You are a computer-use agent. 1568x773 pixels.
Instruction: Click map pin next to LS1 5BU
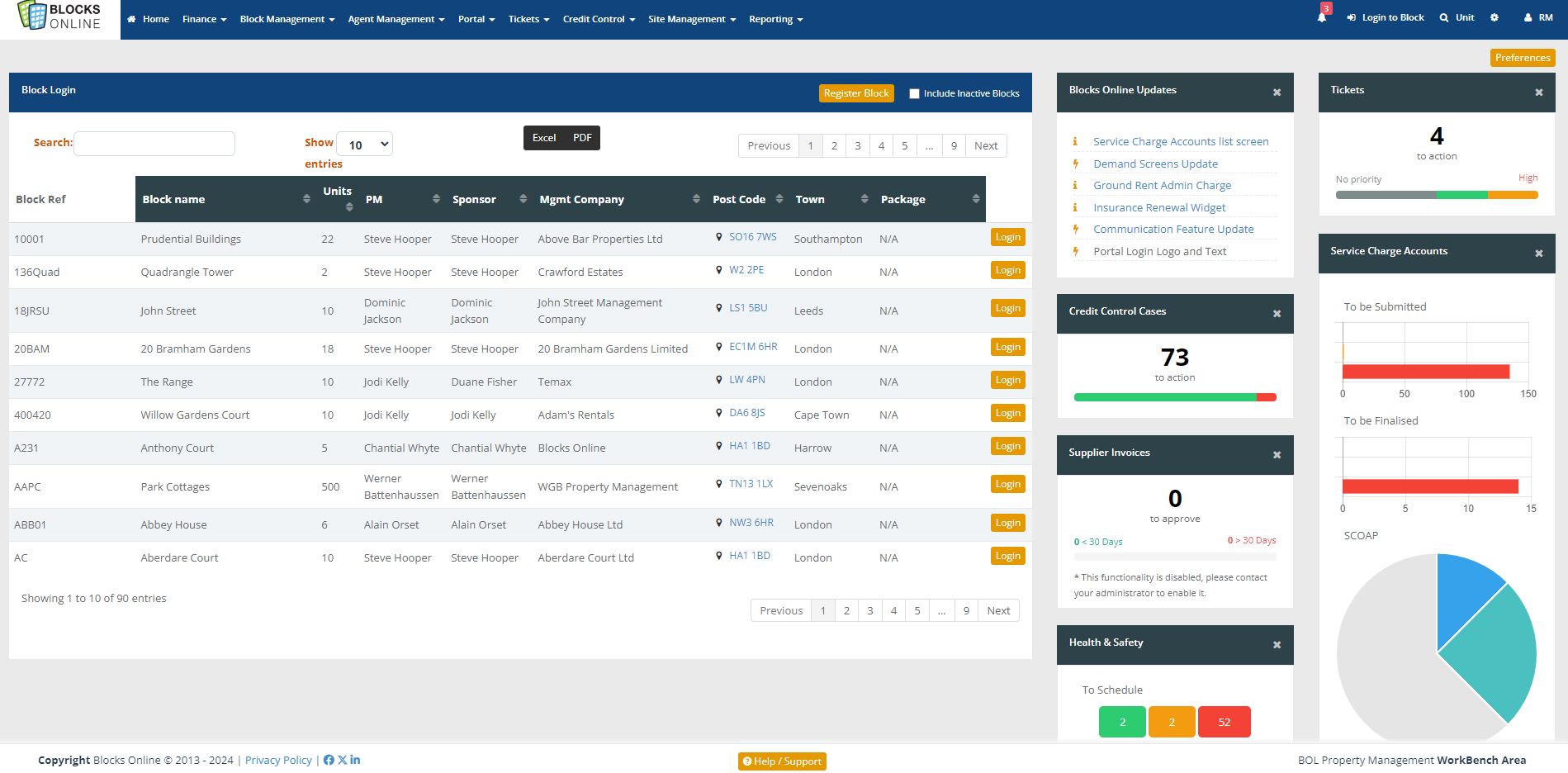(x=719, y=308)
